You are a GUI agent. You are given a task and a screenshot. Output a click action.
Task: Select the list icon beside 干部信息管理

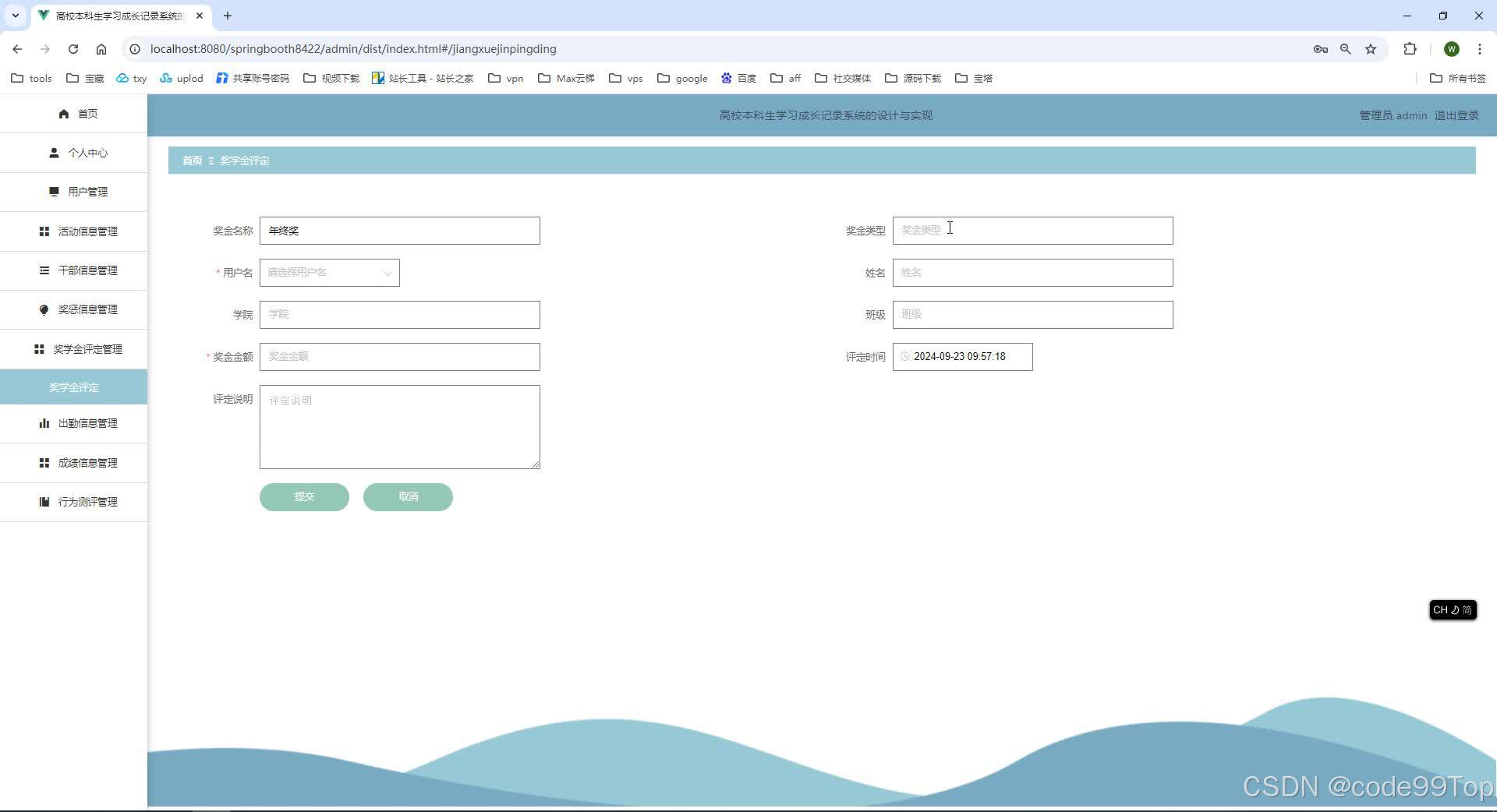coord(44,270)
